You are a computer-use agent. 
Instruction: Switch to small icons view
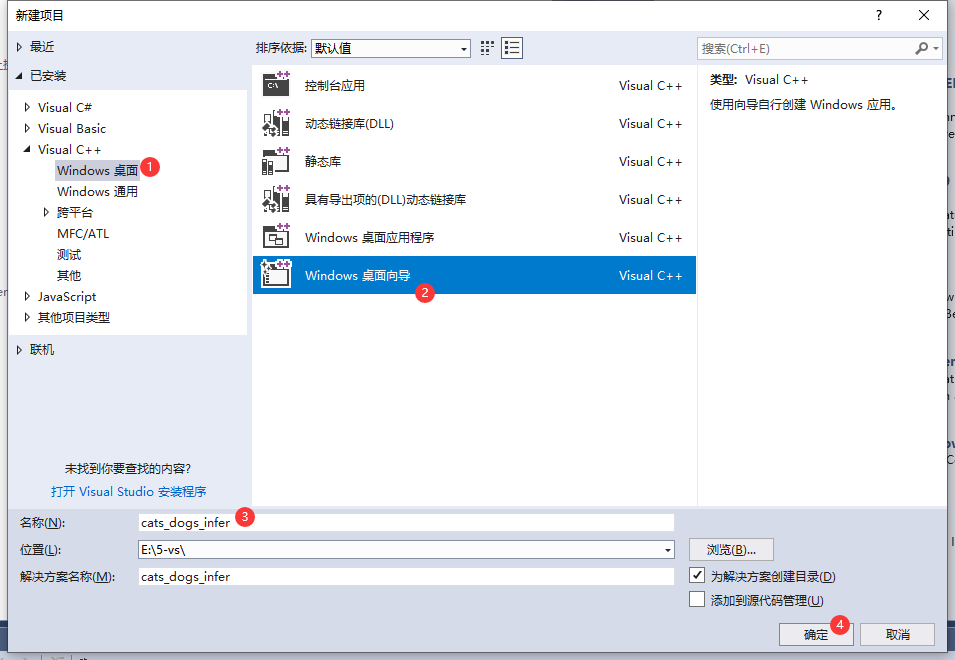pyautogui.click(x=487, y=48)
